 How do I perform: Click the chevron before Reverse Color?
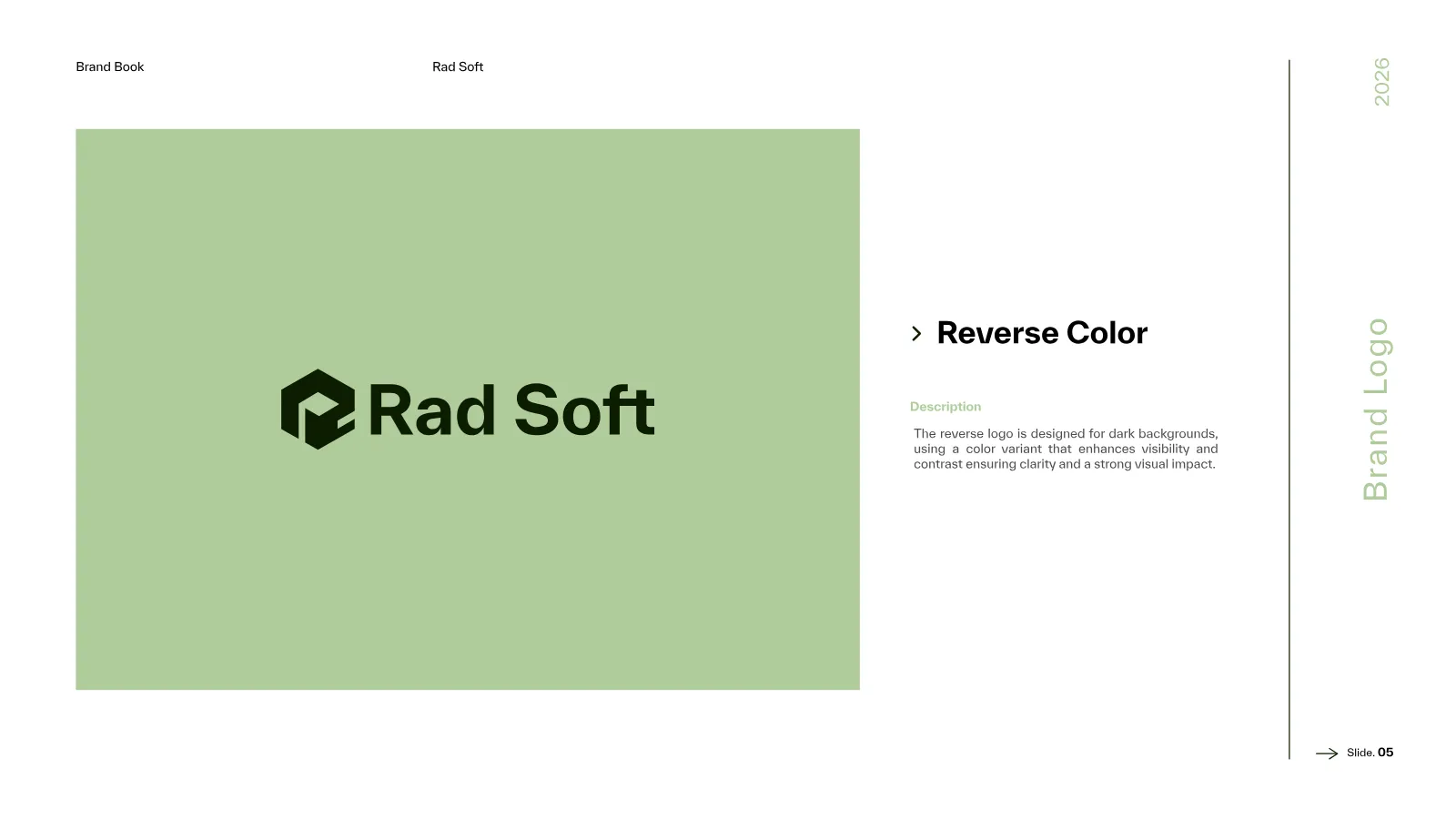[x=916, y=334]
